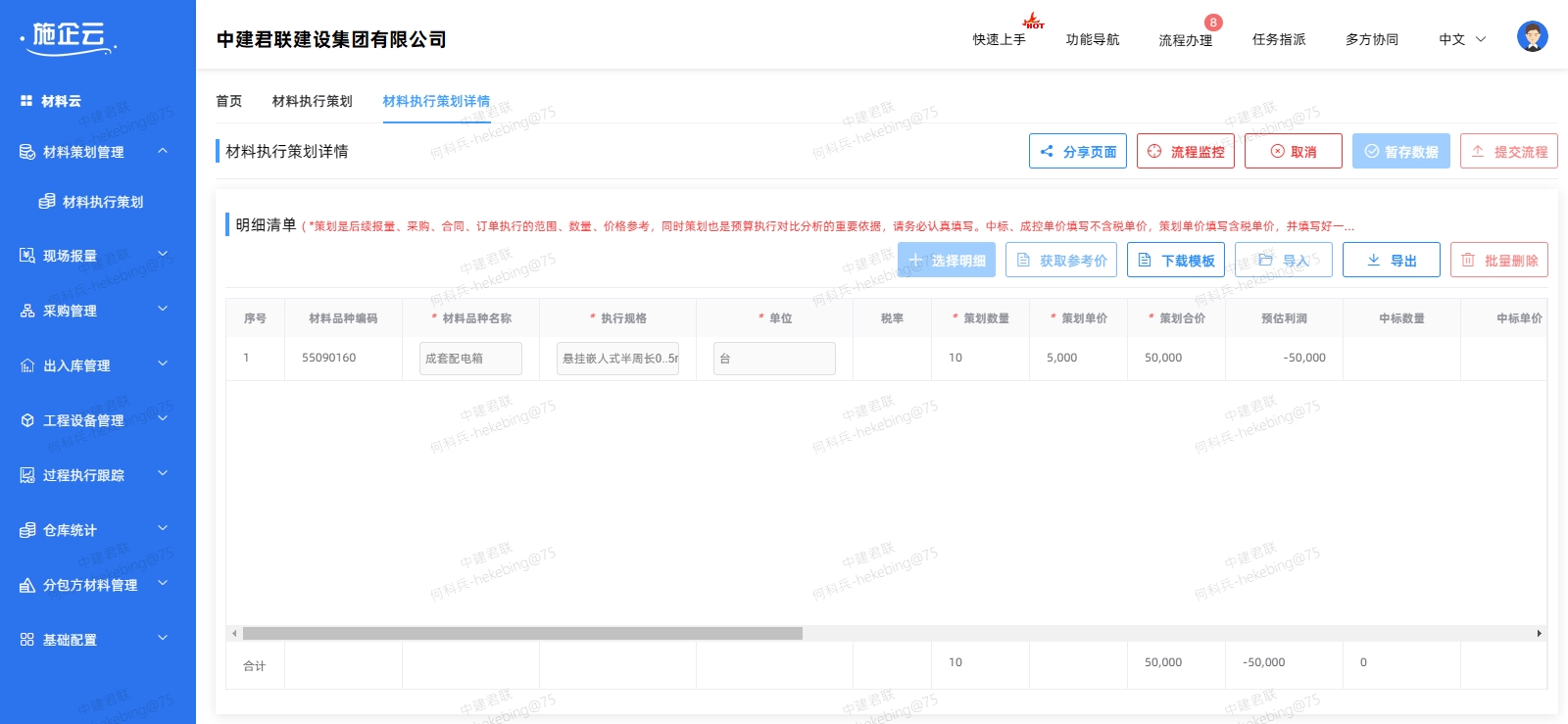Expand the 仓库统计 sidebar section
Image resolution: width=1568 pixels, height=724 pixels.
[x=93, y=530]
